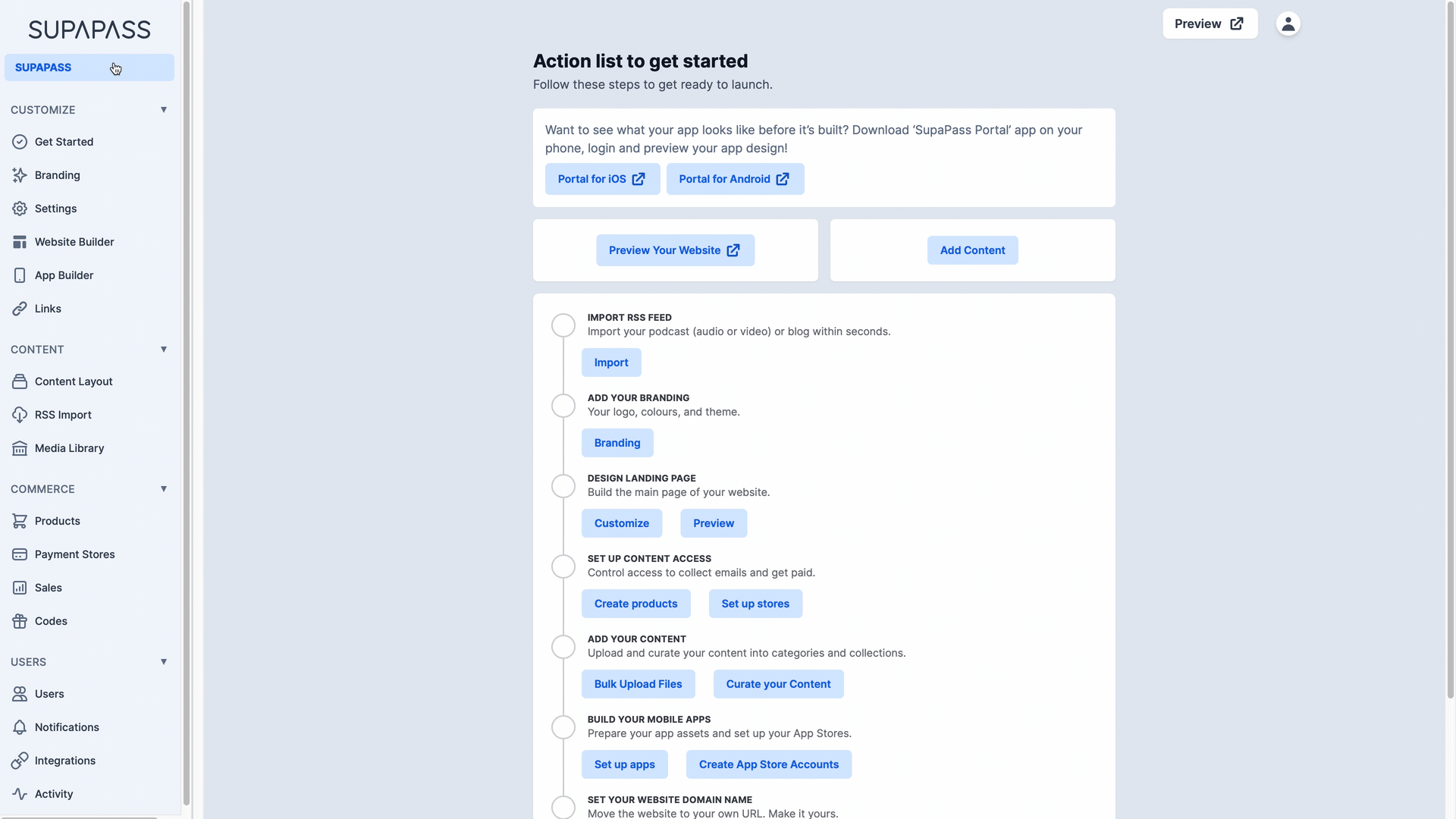Click the Portal for Android button

pos(735,179)
